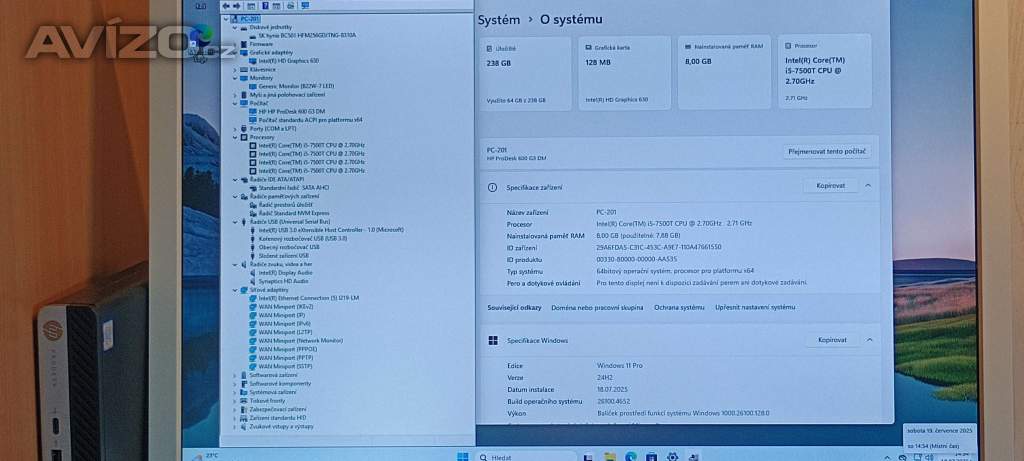Click the Back arrow in Device Manager toolbar

point(226,6)
